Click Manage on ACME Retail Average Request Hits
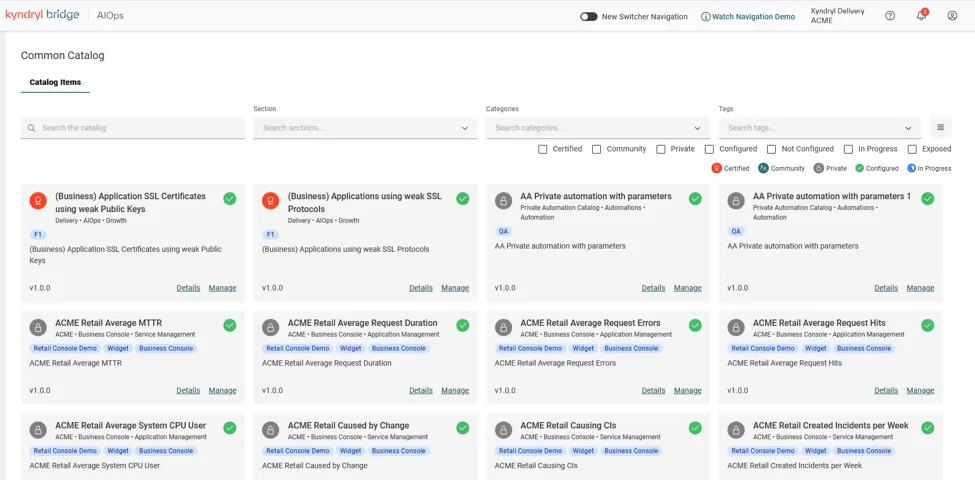This screenshot has width=975, height=480. click(x=920, y=390)
